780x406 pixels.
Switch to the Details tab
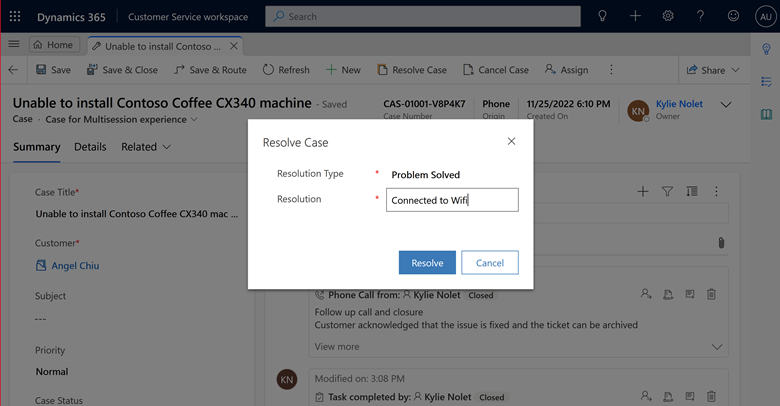90,147
